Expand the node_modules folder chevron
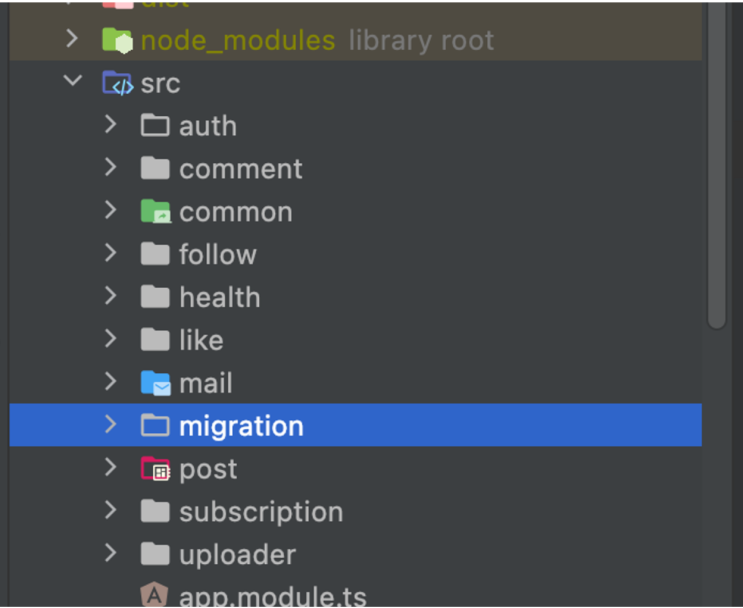This screenshot has height=608, width=743. 72,38
